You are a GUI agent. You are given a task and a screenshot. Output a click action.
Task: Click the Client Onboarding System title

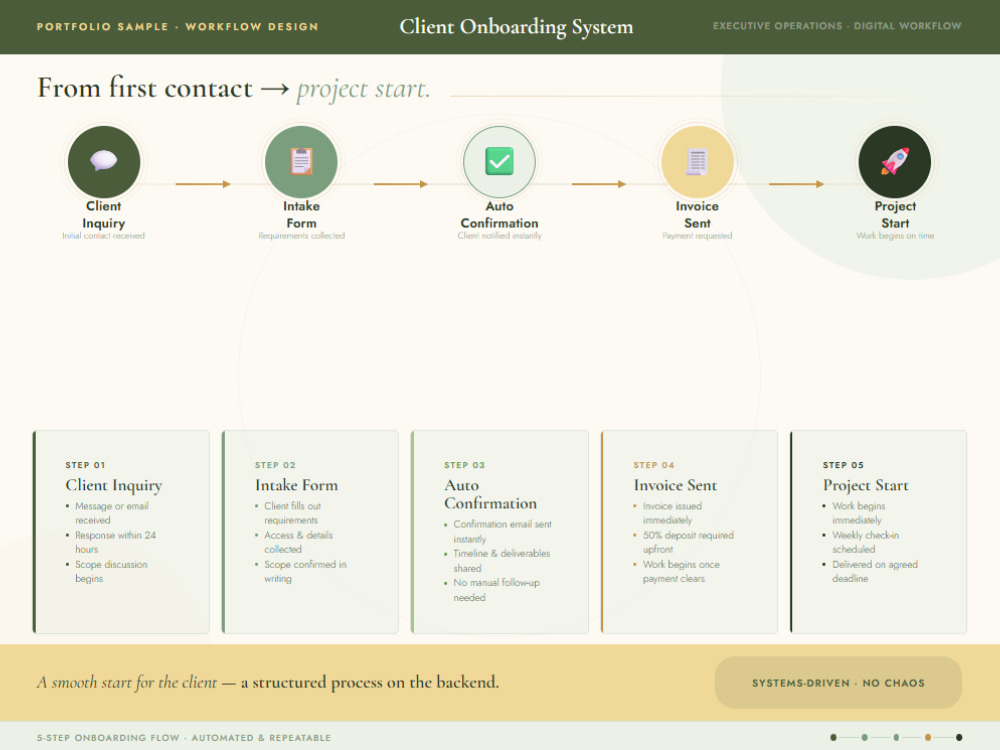coord(517,27)
